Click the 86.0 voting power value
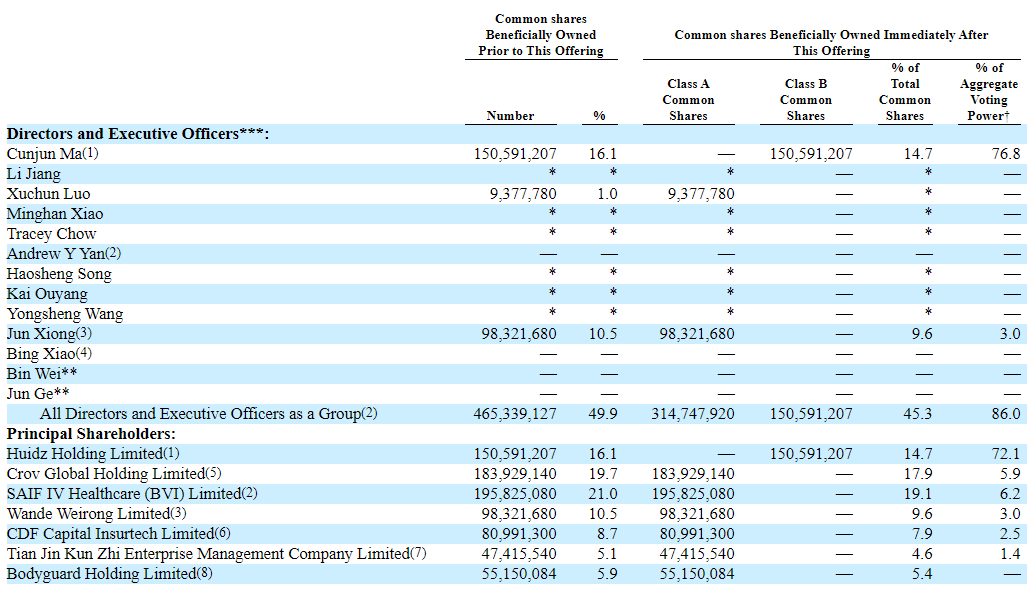The width and height of the screenshot is (1033, 593). [1005, 414]
